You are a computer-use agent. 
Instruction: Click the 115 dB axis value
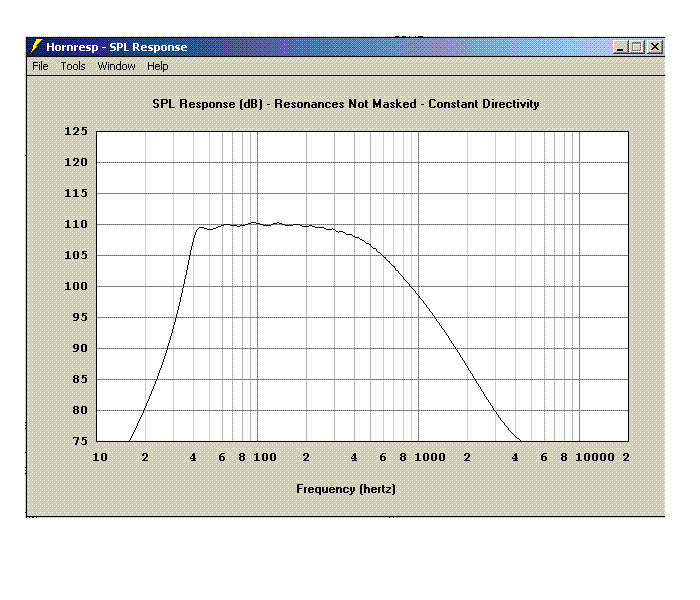pyautogui.click(x=76, y=193)
